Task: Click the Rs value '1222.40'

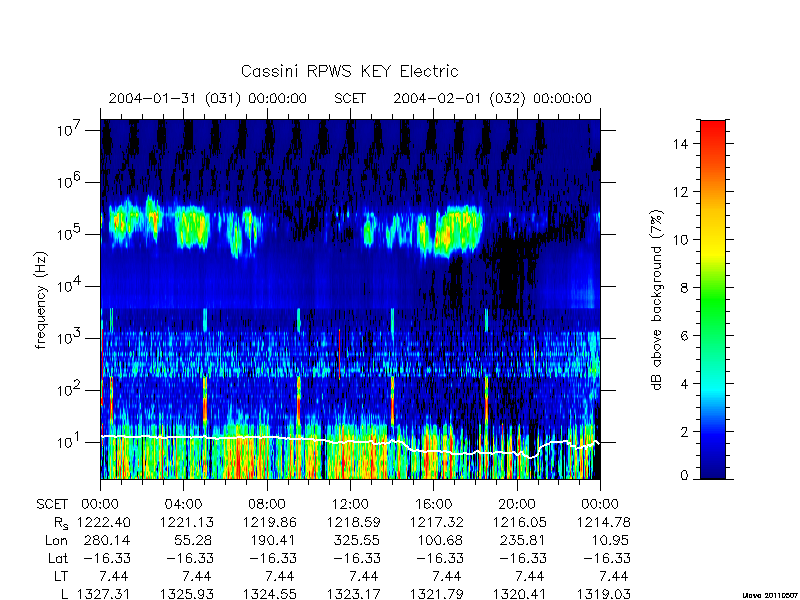Action: [104, 522]
